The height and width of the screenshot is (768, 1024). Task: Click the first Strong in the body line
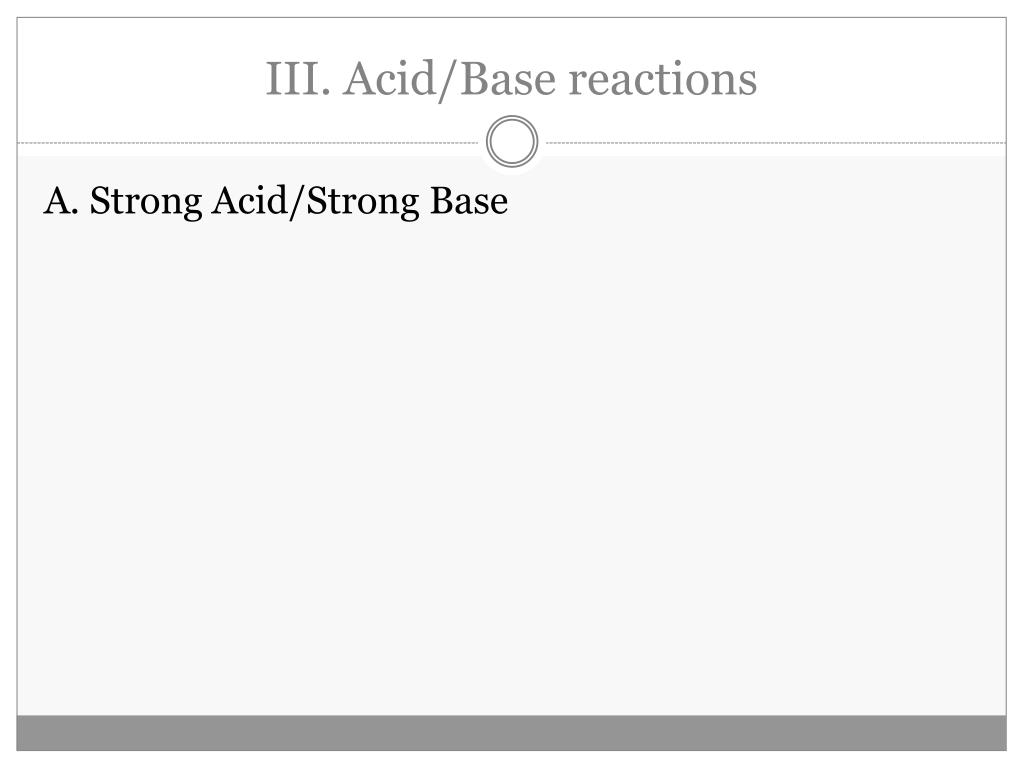[x=146, y=202]
